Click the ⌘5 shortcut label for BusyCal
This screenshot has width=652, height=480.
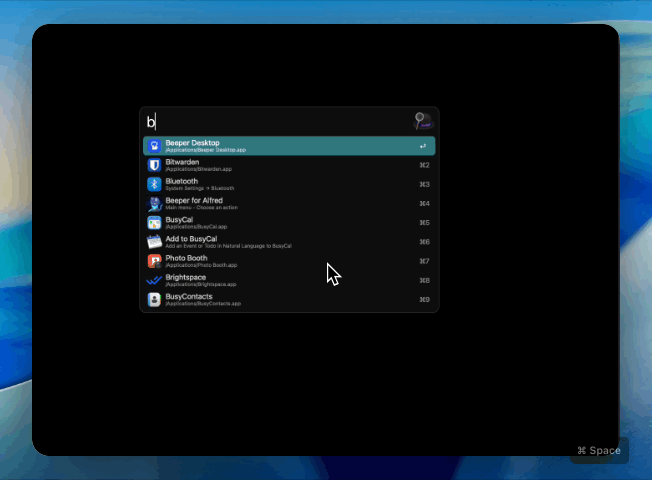pyautogui.click(x=424, y=223)
